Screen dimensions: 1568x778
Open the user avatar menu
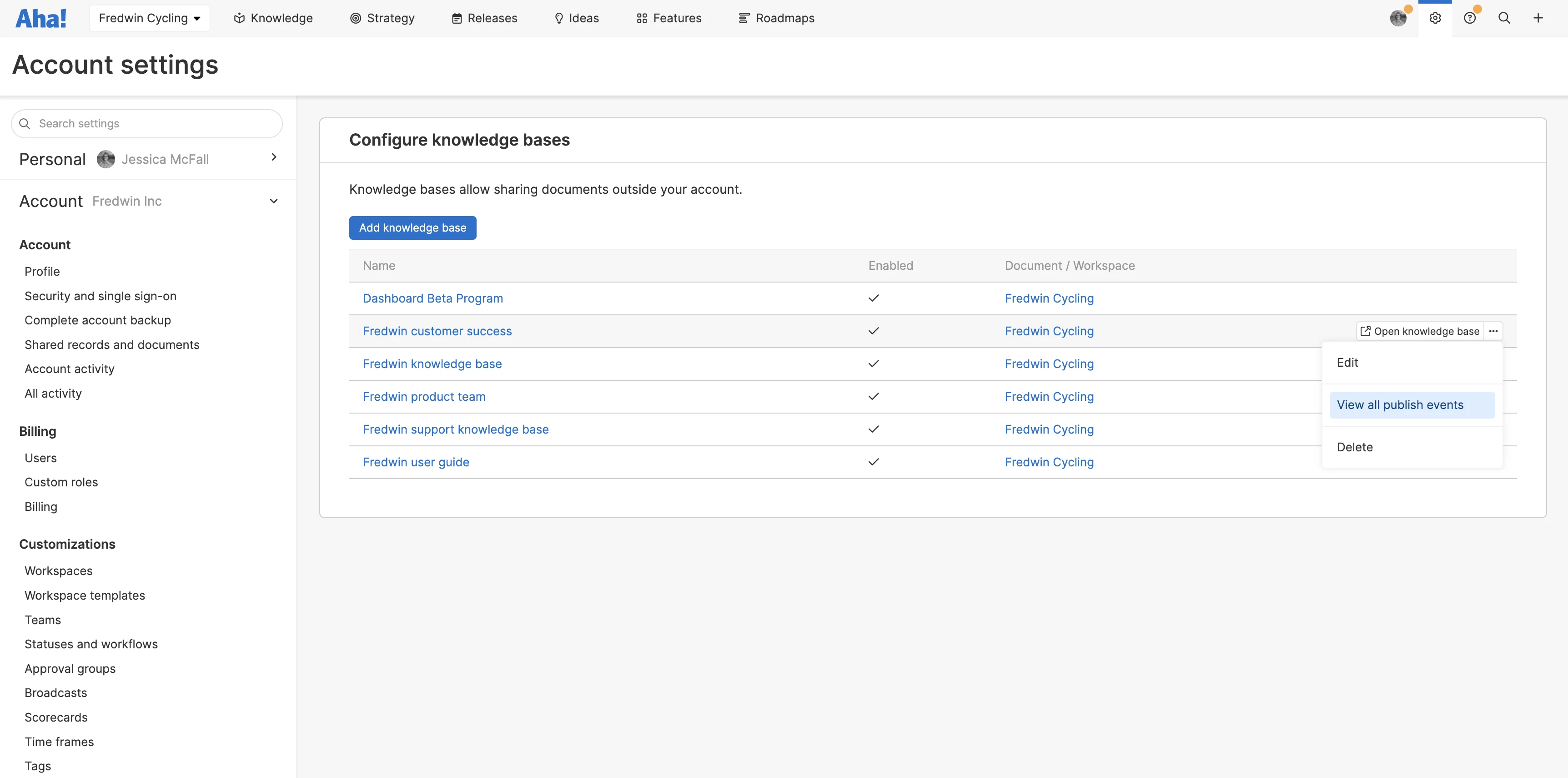1398,18
